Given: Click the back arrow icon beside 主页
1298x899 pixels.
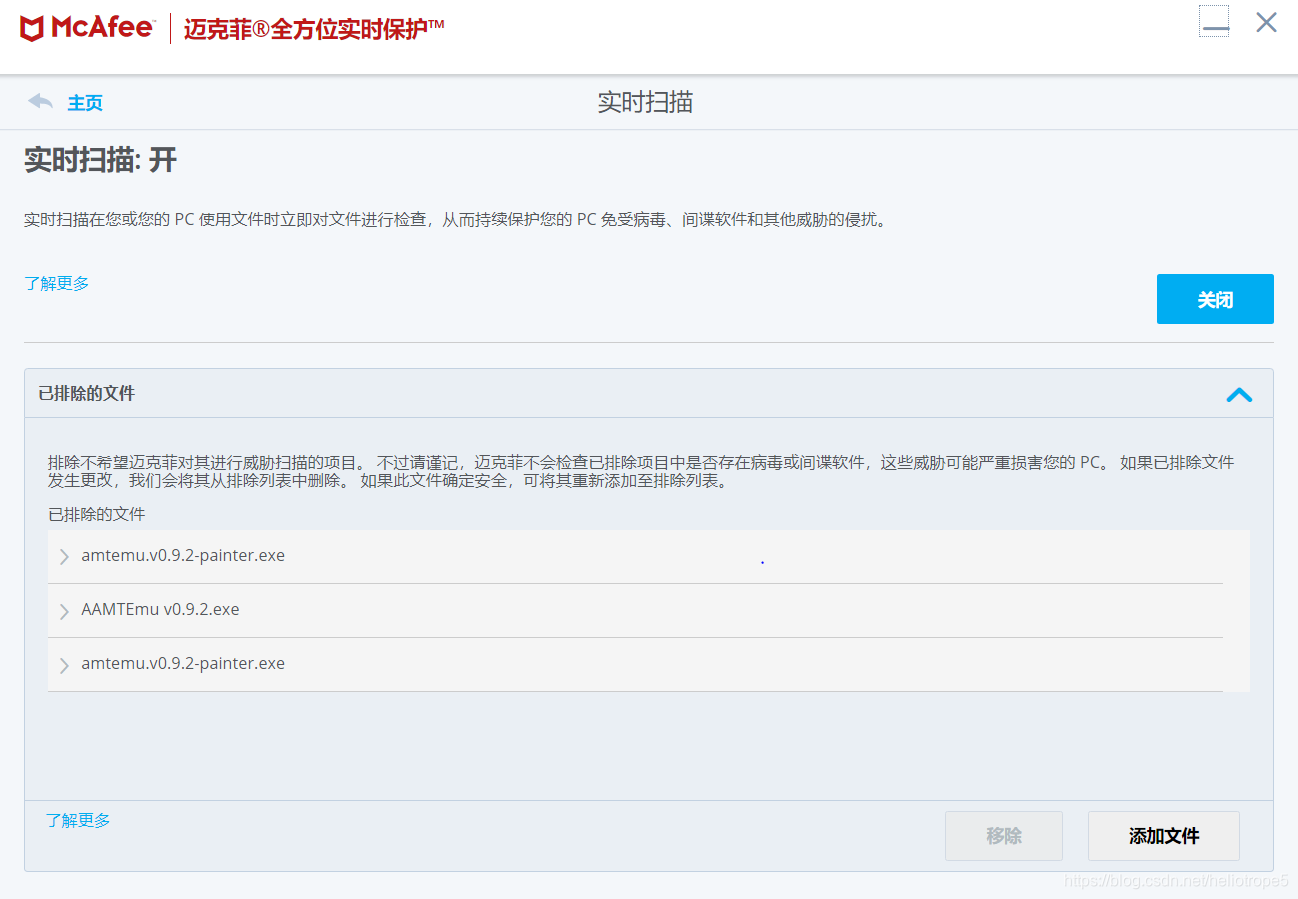Looking at the screenshot, I should (40, 102).
